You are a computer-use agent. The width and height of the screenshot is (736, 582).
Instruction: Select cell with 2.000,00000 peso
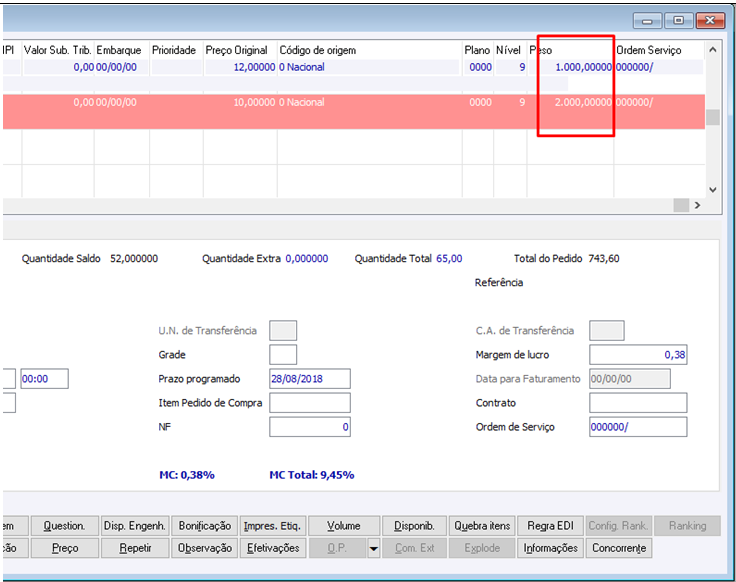point(570,102)
